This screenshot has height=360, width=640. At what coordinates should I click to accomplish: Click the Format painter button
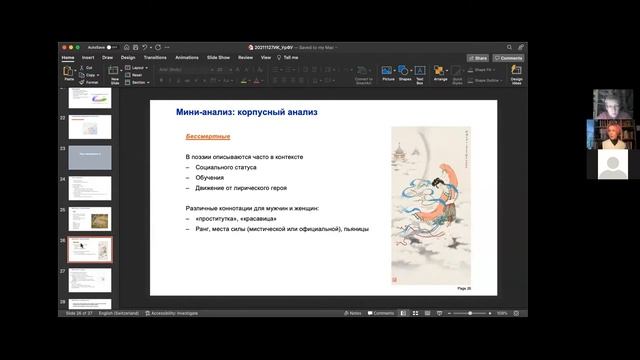click(x=89, y=82)
